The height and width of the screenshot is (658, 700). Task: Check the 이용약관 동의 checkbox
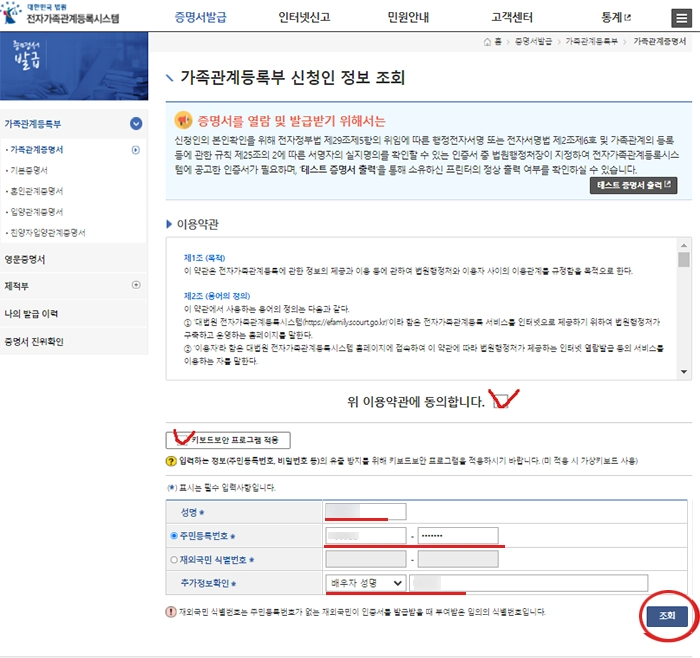pos(501,401)
